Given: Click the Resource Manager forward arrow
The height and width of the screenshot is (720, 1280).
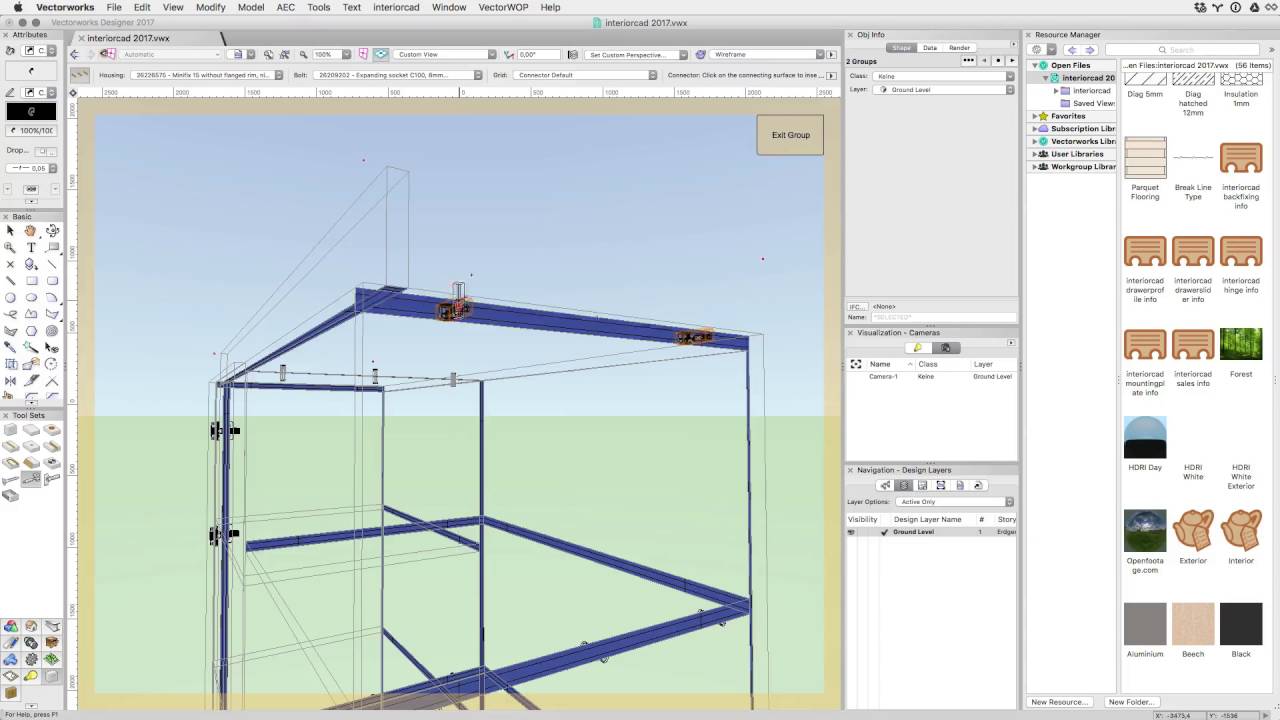Looking at the screenshot, I should tap(1090, 49).
